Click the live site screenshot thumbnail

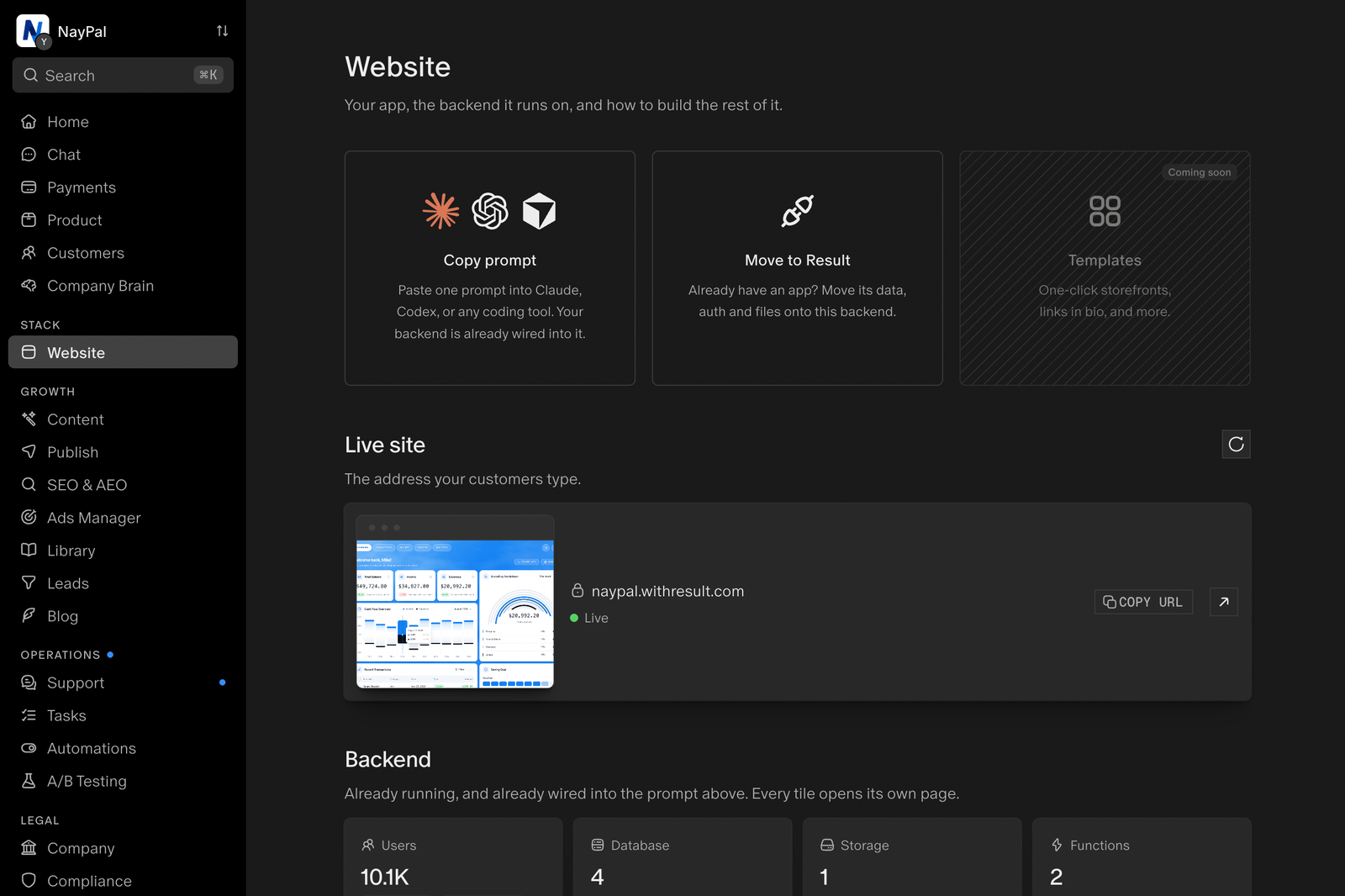[x=455, y=602]
